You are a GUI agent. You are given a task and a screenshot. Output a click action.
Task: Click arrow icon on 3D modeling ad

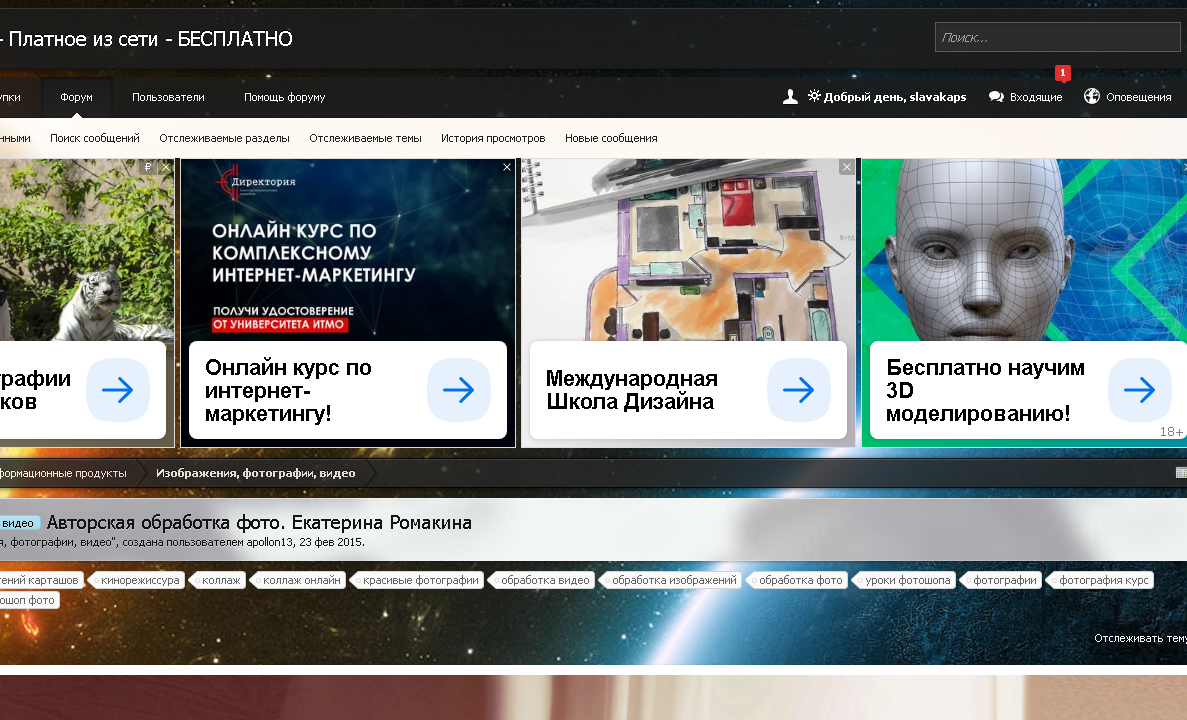[1139, 390]
